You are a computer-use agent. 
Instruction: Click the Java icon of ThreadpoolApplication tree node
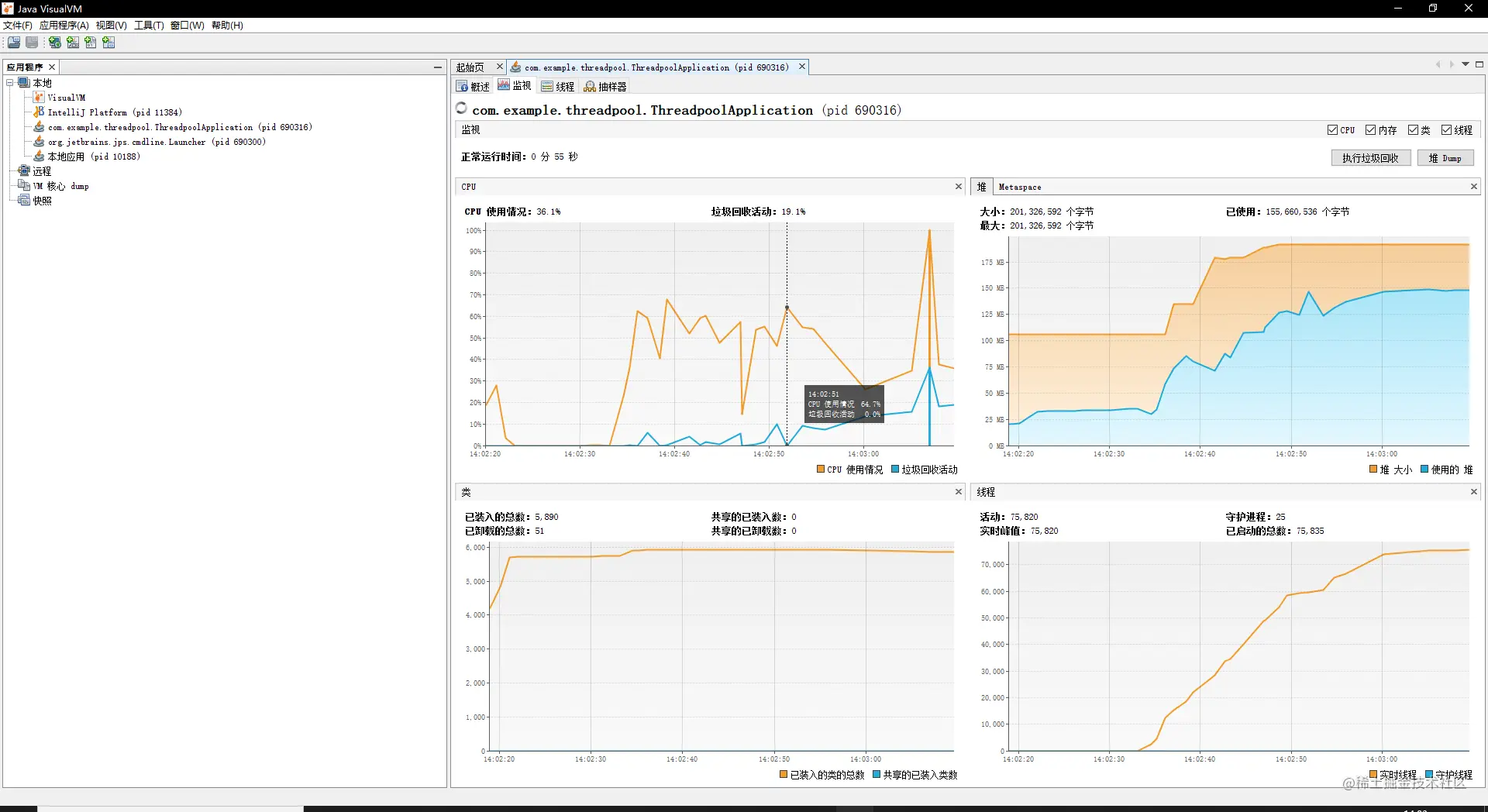[39, 127]
